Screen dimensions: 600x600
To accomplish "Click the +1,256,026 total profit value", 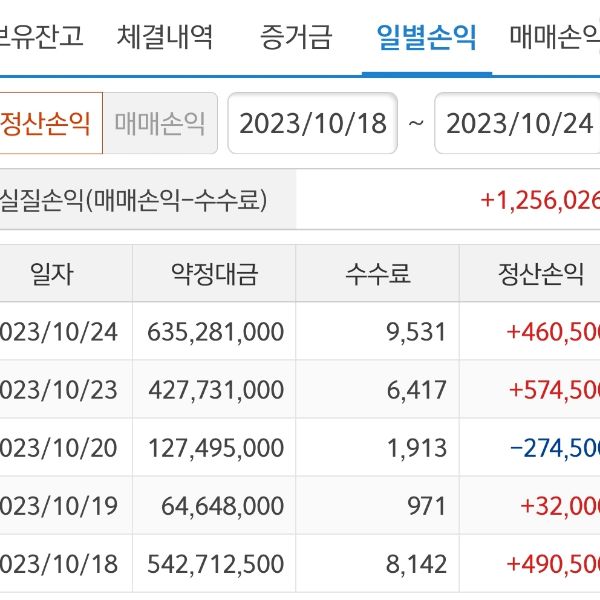I will (x=540, y=200).
